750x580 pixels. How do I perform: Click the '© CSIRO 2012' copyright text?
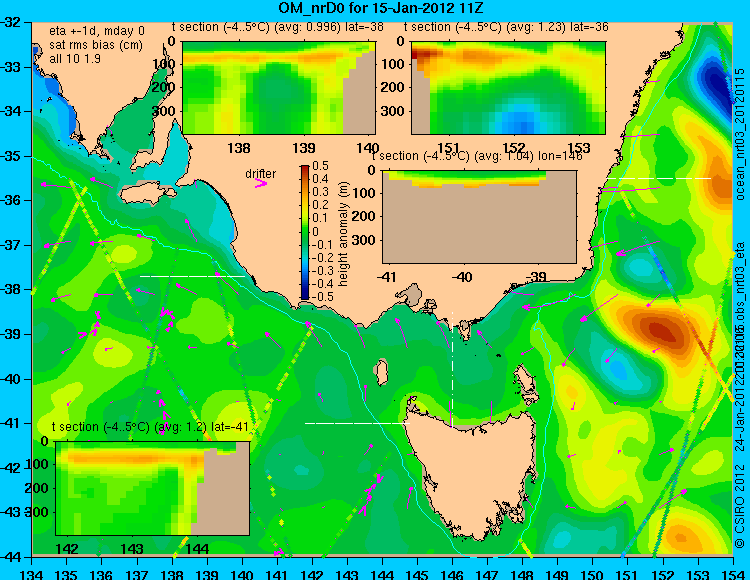pos(739,505)
